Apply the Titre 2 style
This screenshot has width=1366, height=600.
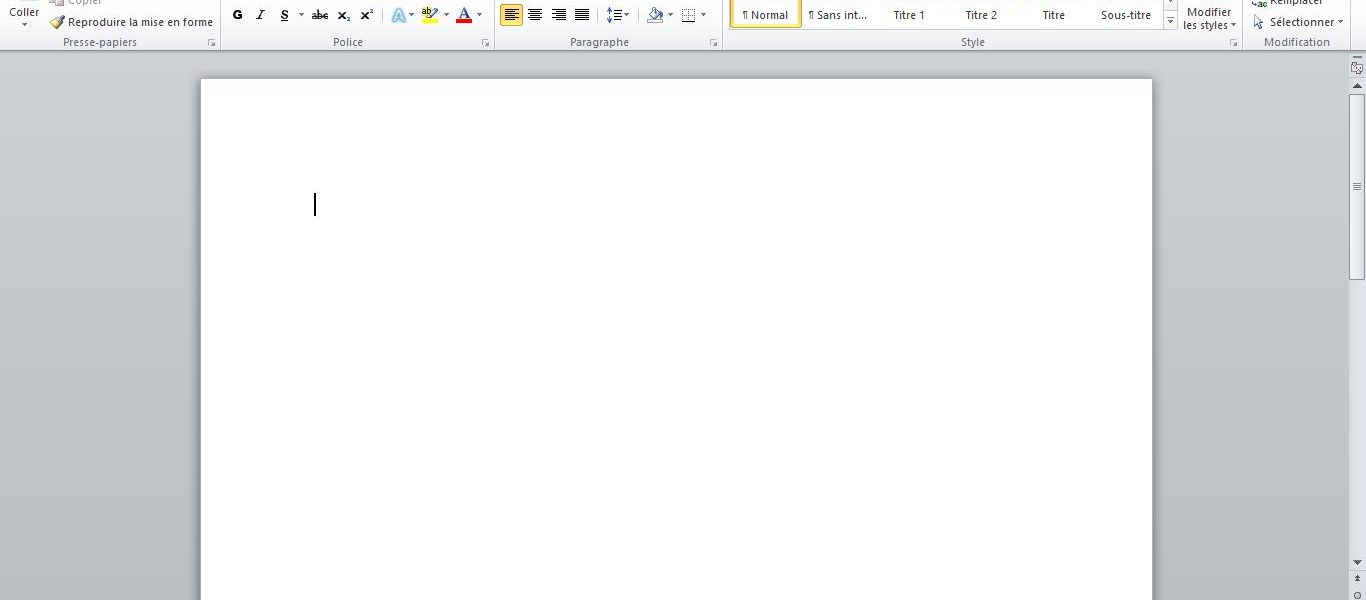[981, 14]
